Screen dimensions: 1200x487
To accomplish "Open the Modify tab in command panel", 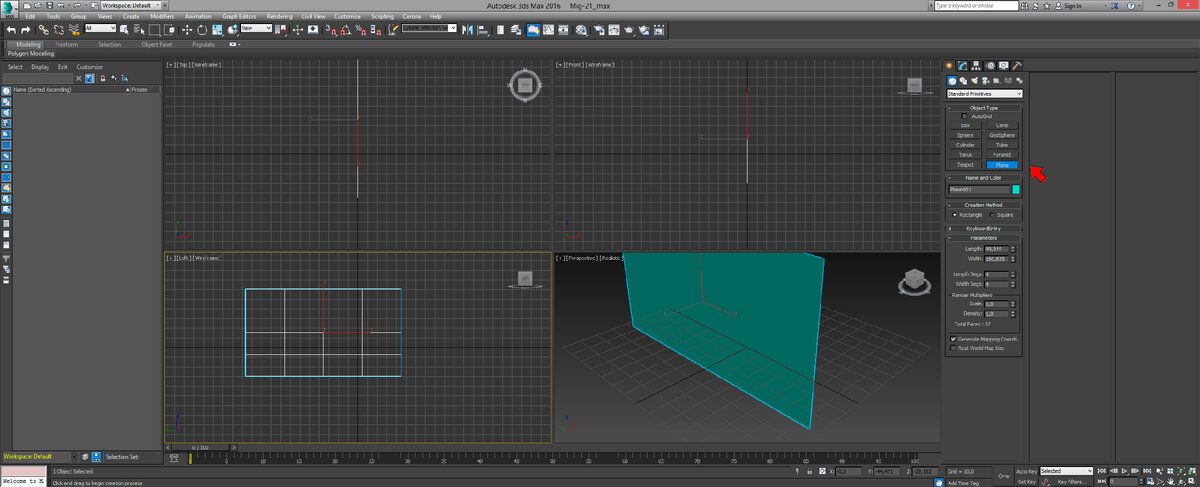I will 962,65.
